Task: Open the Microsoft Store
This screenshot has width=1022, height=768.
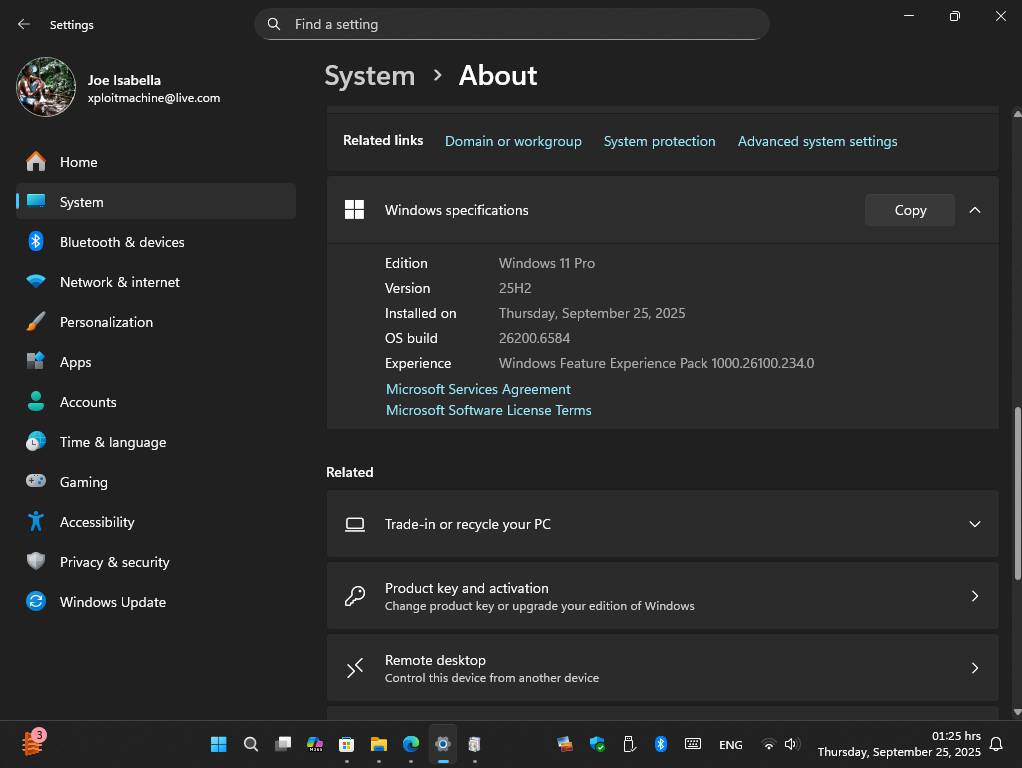Action: 346,744
